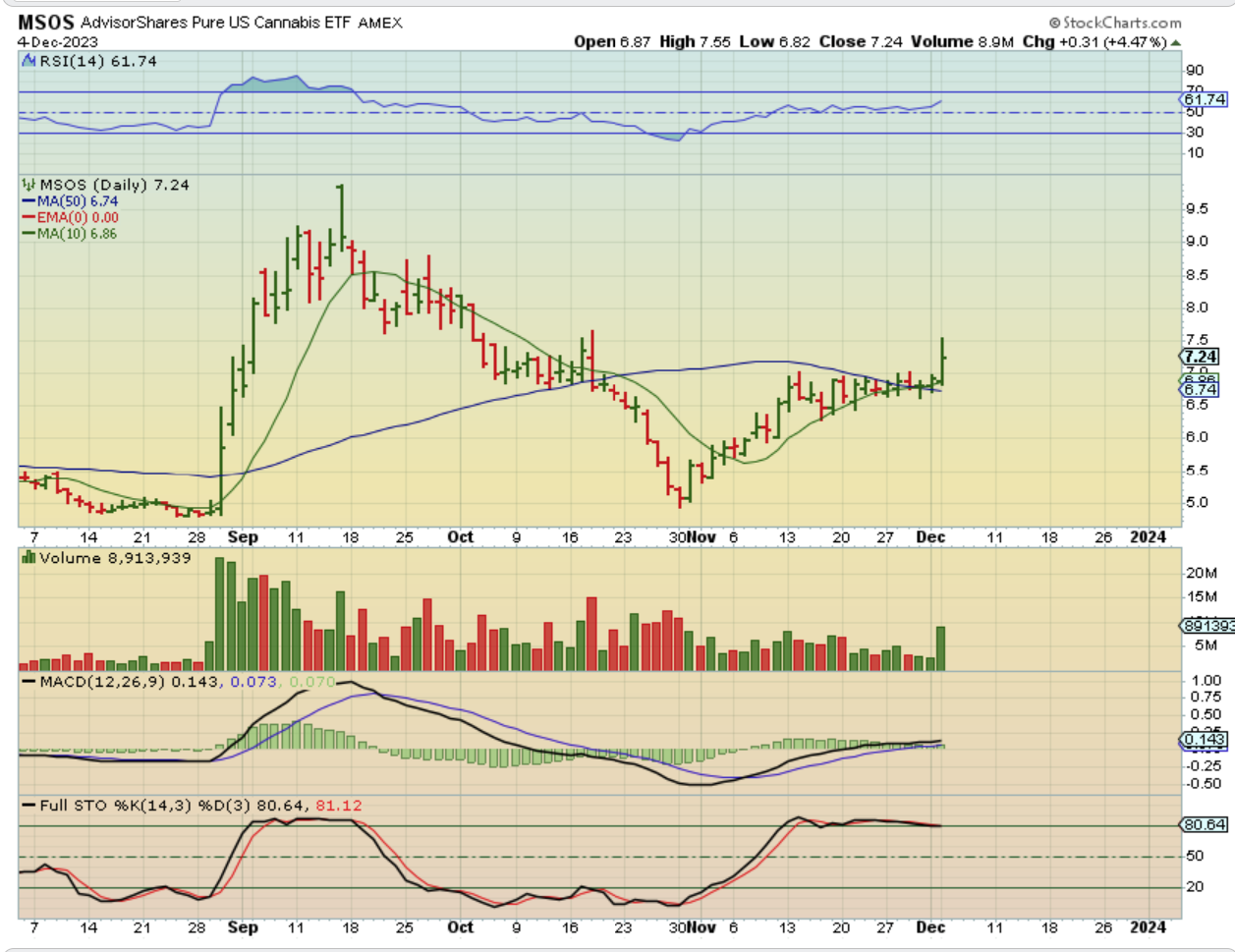Click the Volume 8.9M header value

click(962, 42)
